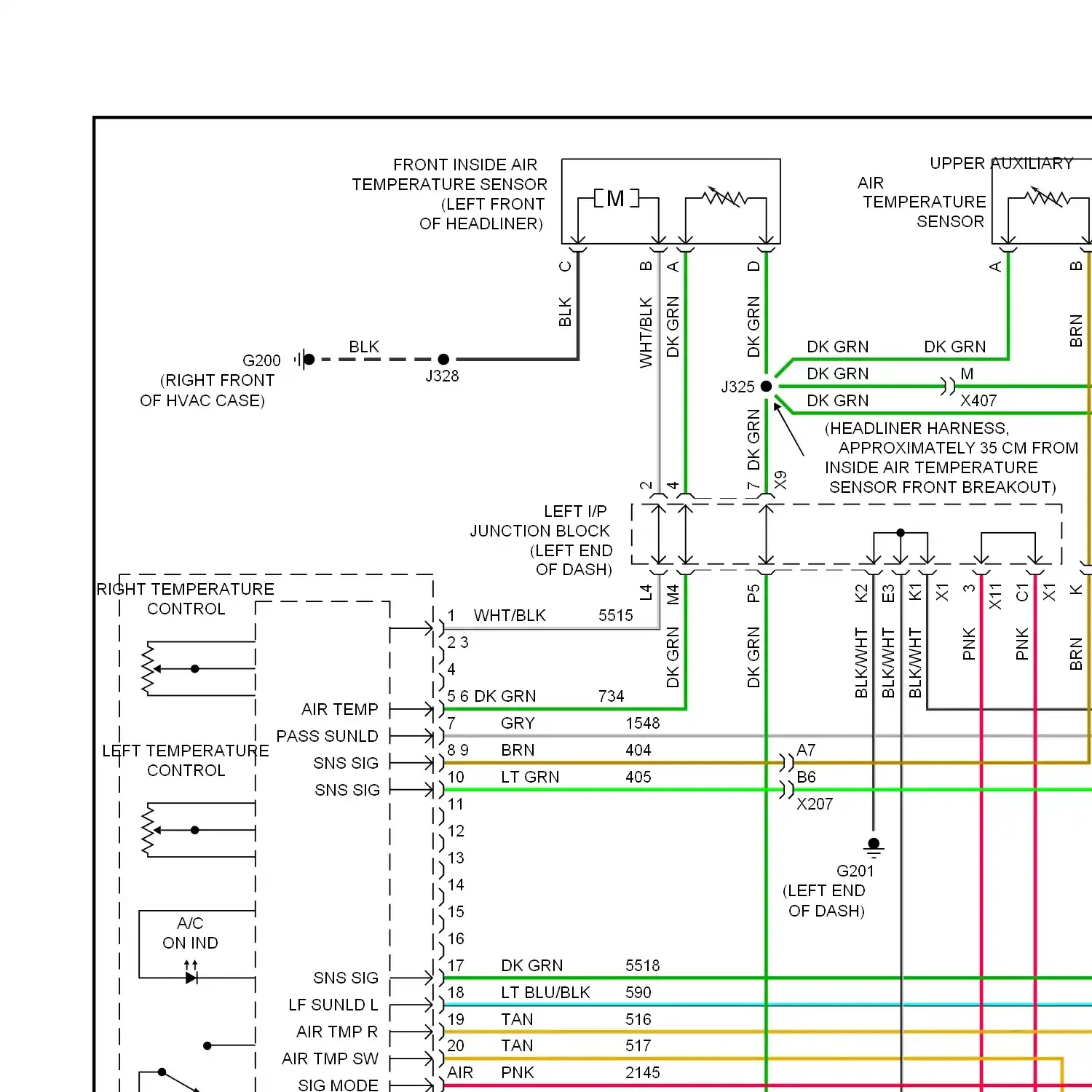Select the A/C ON IND box text
Screen dimensions: 1092x1092
coord(190,933)
